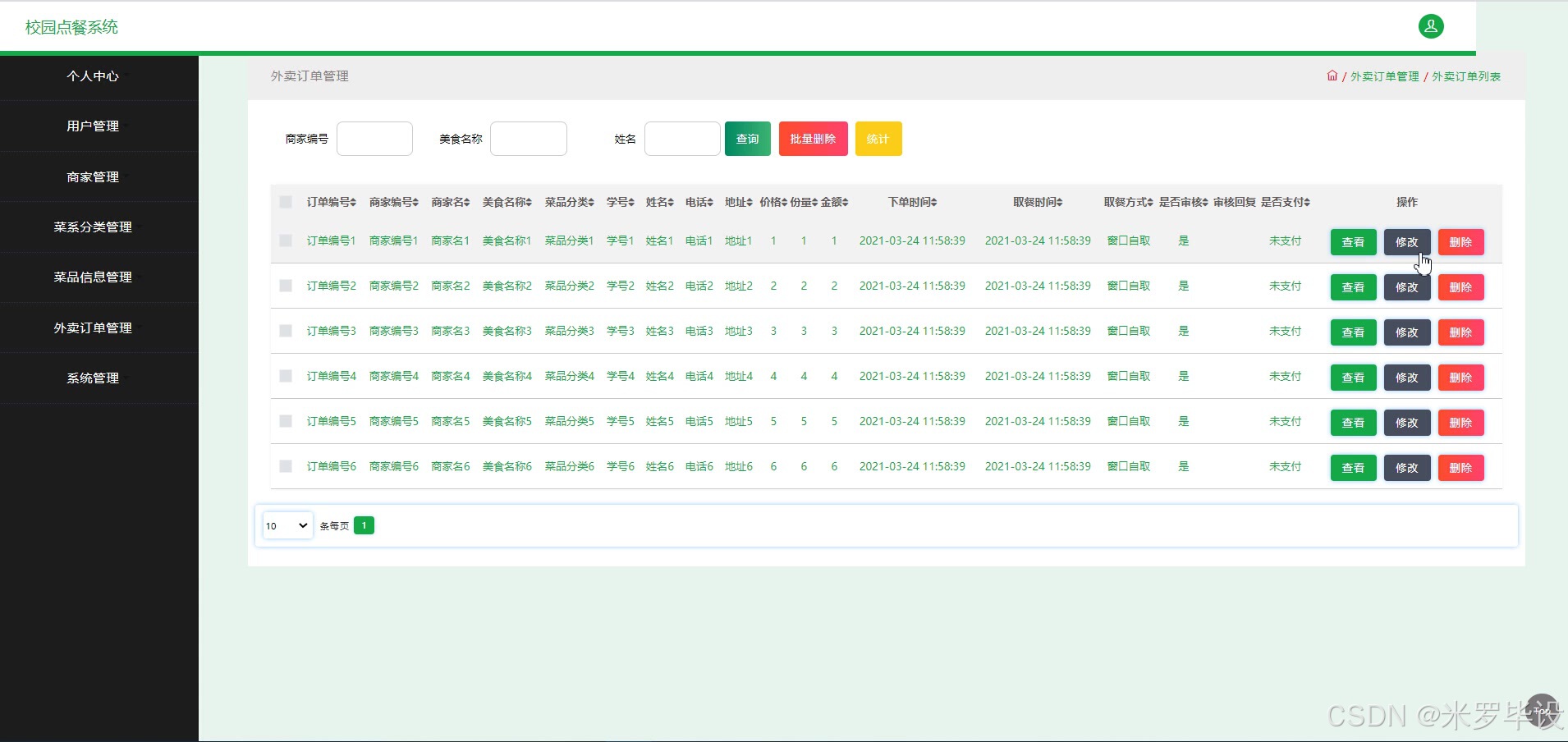Image resolution: width=1568 pixels, height=742 pixels.
Task: Select the 菜品分类5 cell
Action: point(570,421)
